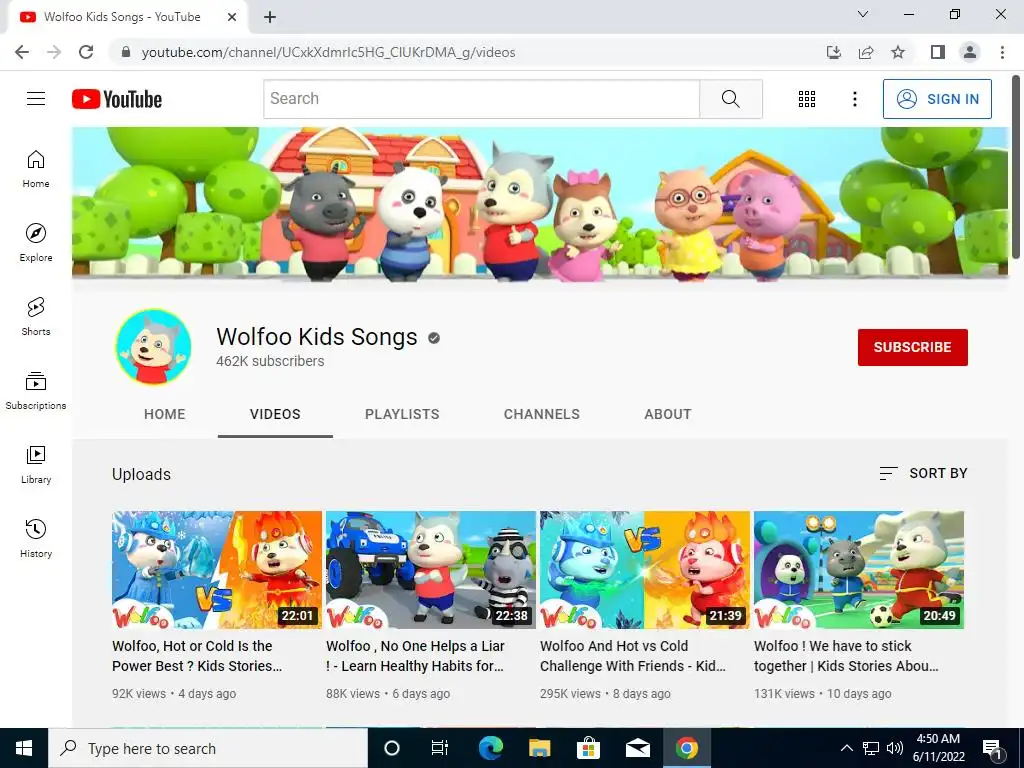Click the YouTube logo

click(117, 99)
